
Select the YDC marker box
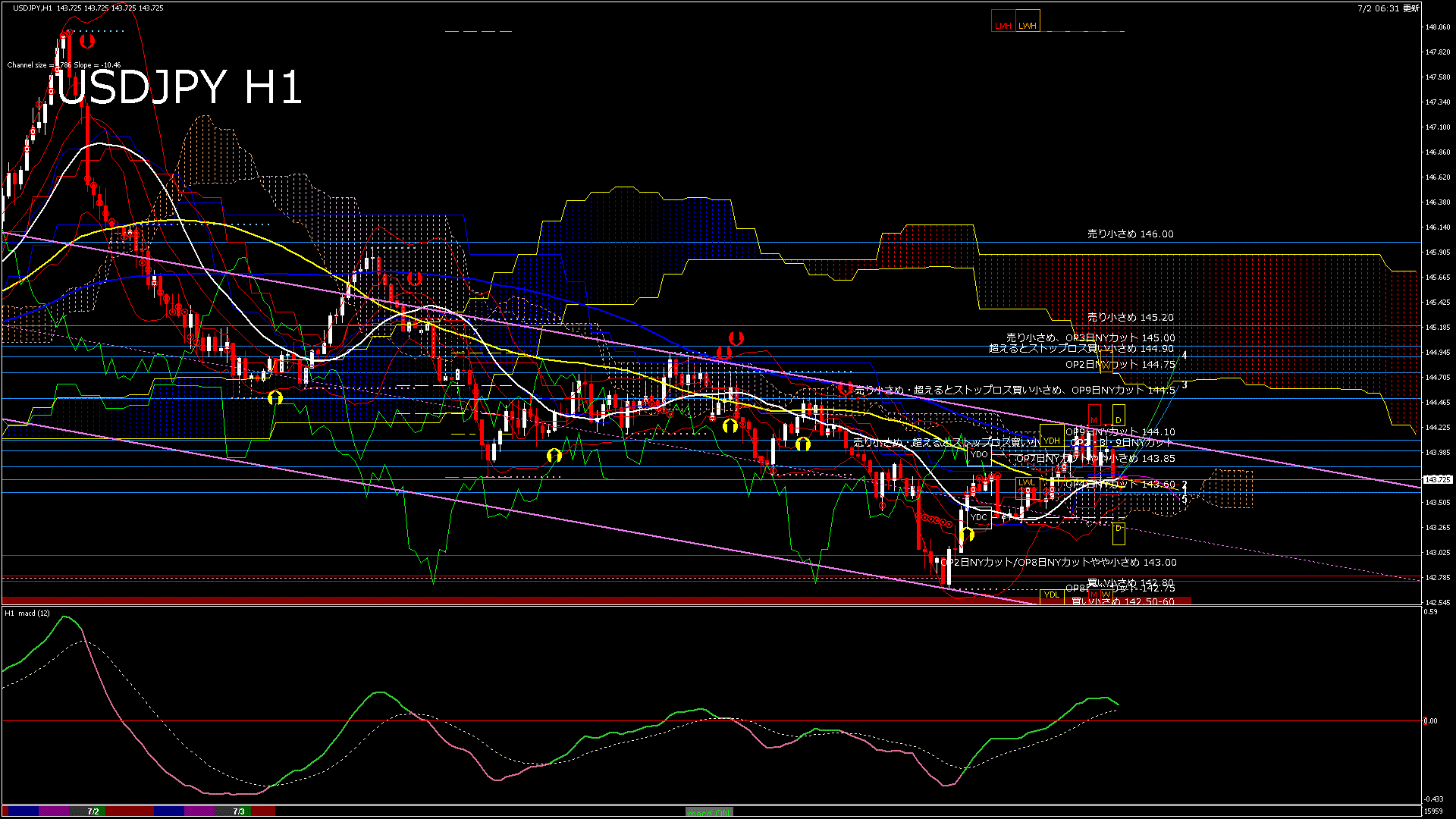(x=979, y=517)
